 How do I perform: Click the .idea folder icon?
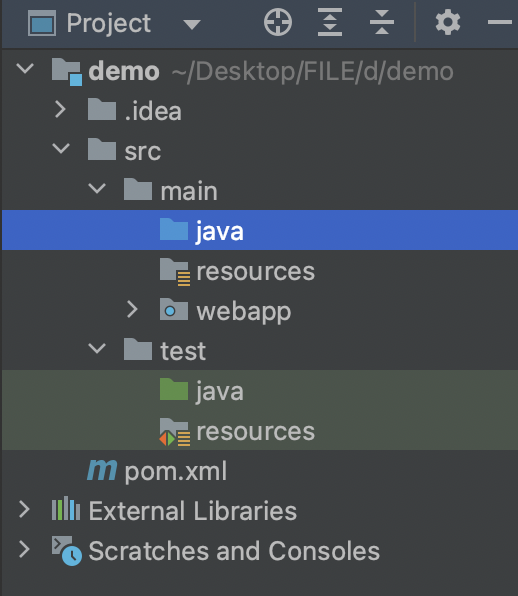(101, 109)
